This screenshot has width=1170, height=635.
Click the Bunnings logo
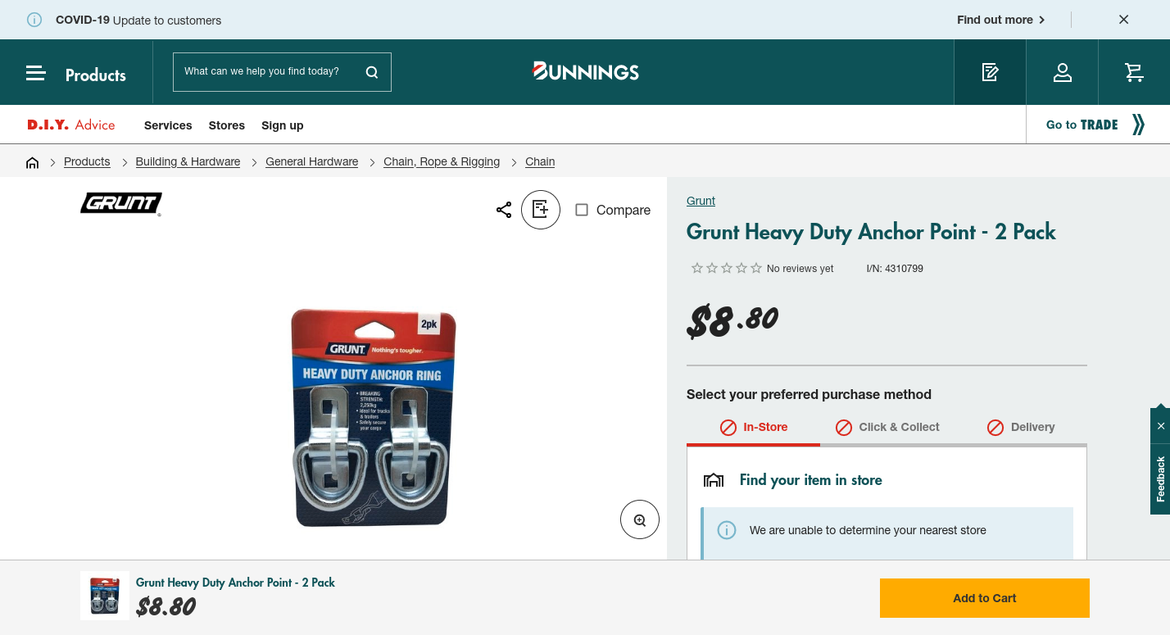(585, 71)
